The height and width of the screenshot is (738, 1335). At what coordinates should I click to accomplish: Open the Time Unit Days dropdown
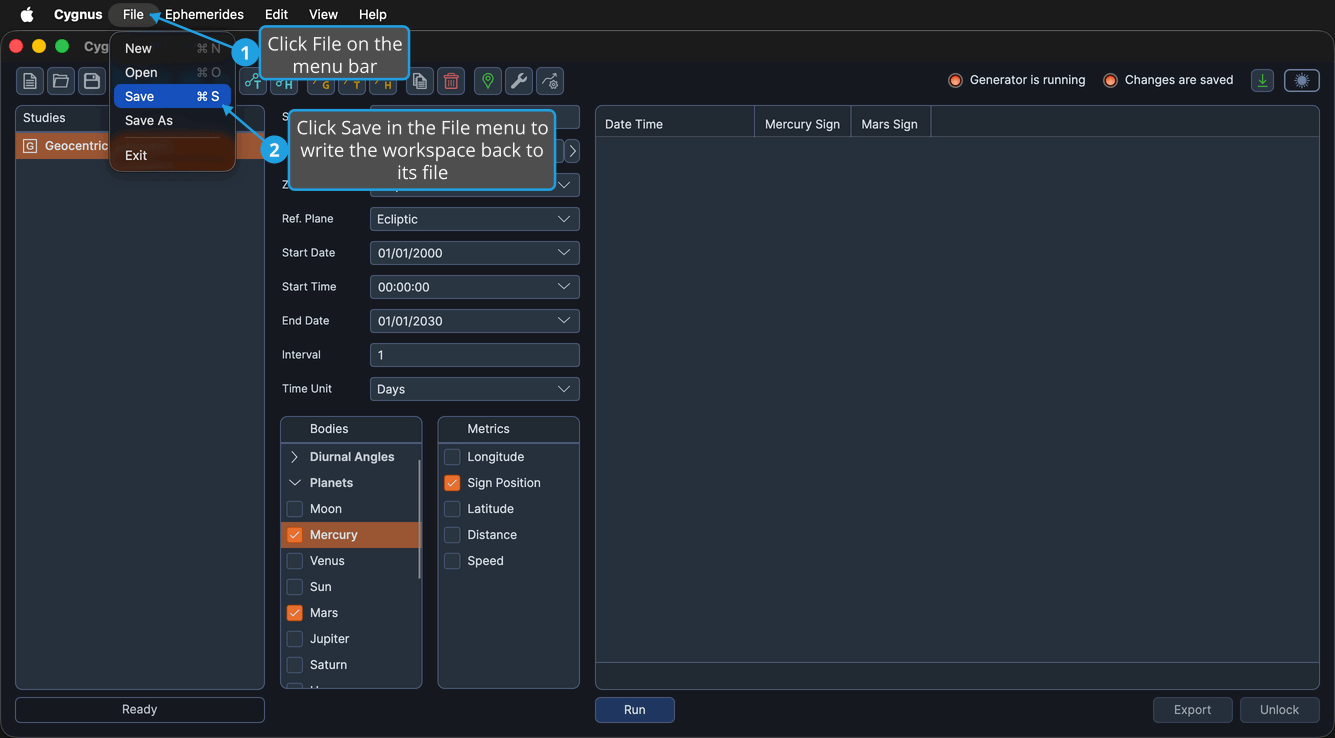[475, 389]
